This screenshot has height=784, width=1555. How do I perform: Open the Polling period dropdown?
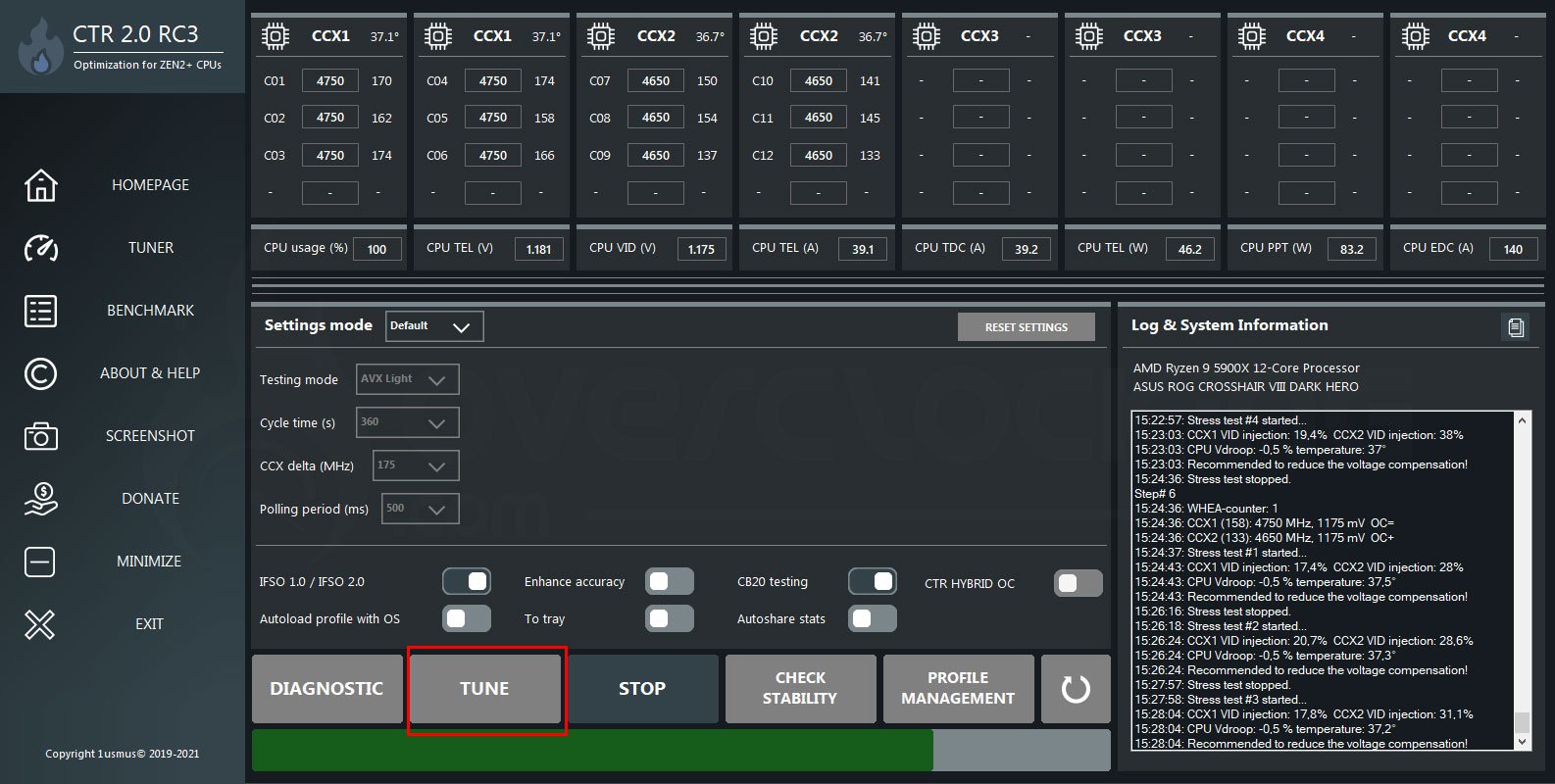pos(420,509)
